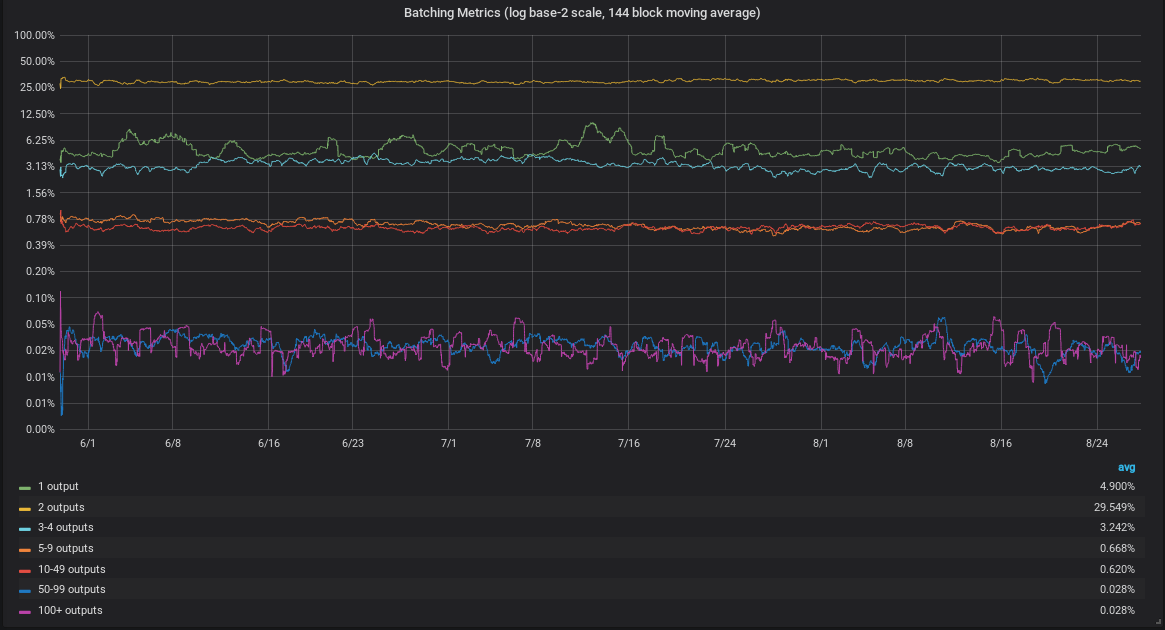Viewport: 1165px width, 630px height.
Task: Click the 100.00% y-axis label
Action: [x=34, y=35]
